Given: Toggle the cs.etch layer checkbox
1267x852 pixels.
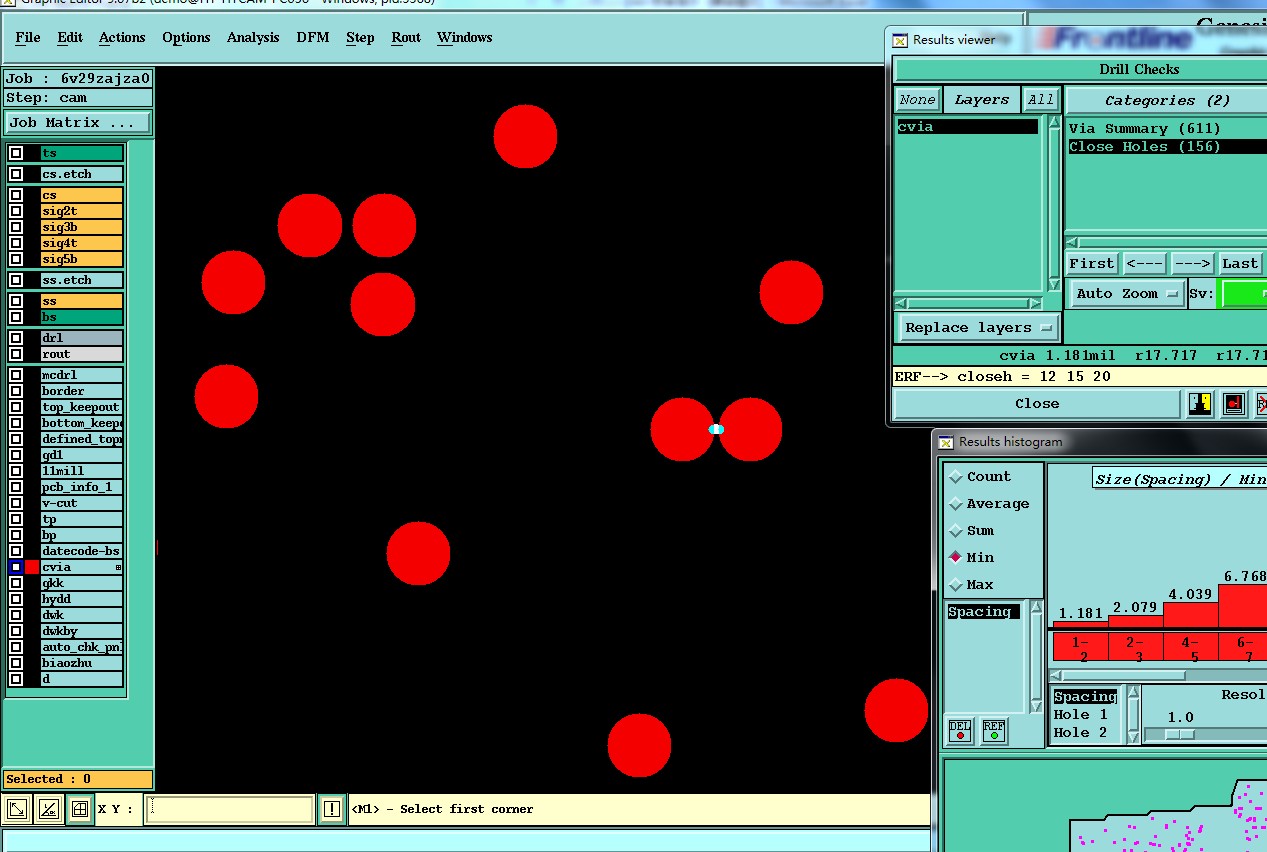Looking at the screenshot, I should 16,174.
